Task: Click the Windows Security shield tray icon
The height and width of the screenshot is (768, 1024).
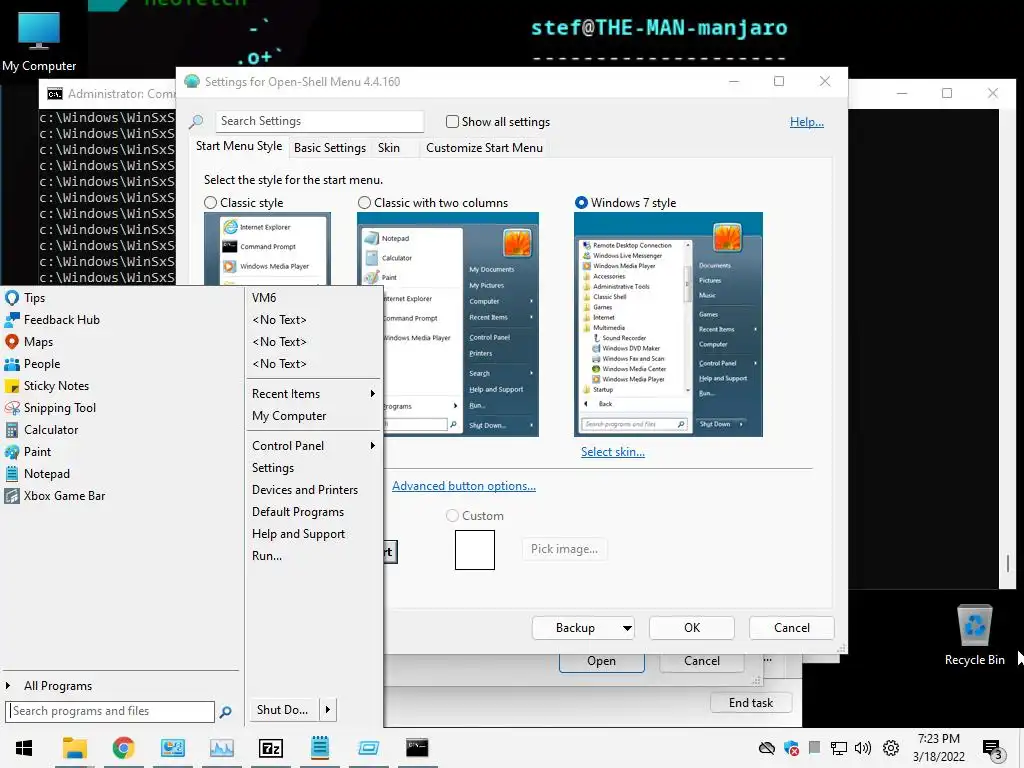Action: pyautogui.click(x=792, y=748)
